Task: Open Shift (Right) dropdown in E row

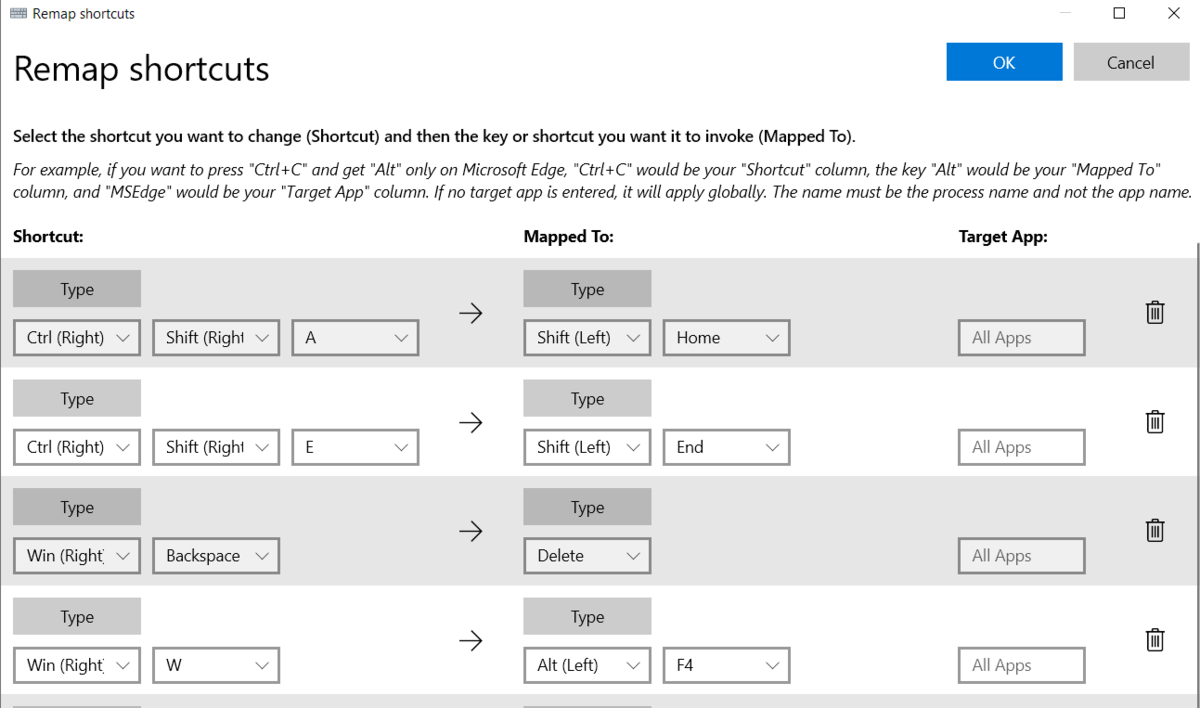Action: 216,447
